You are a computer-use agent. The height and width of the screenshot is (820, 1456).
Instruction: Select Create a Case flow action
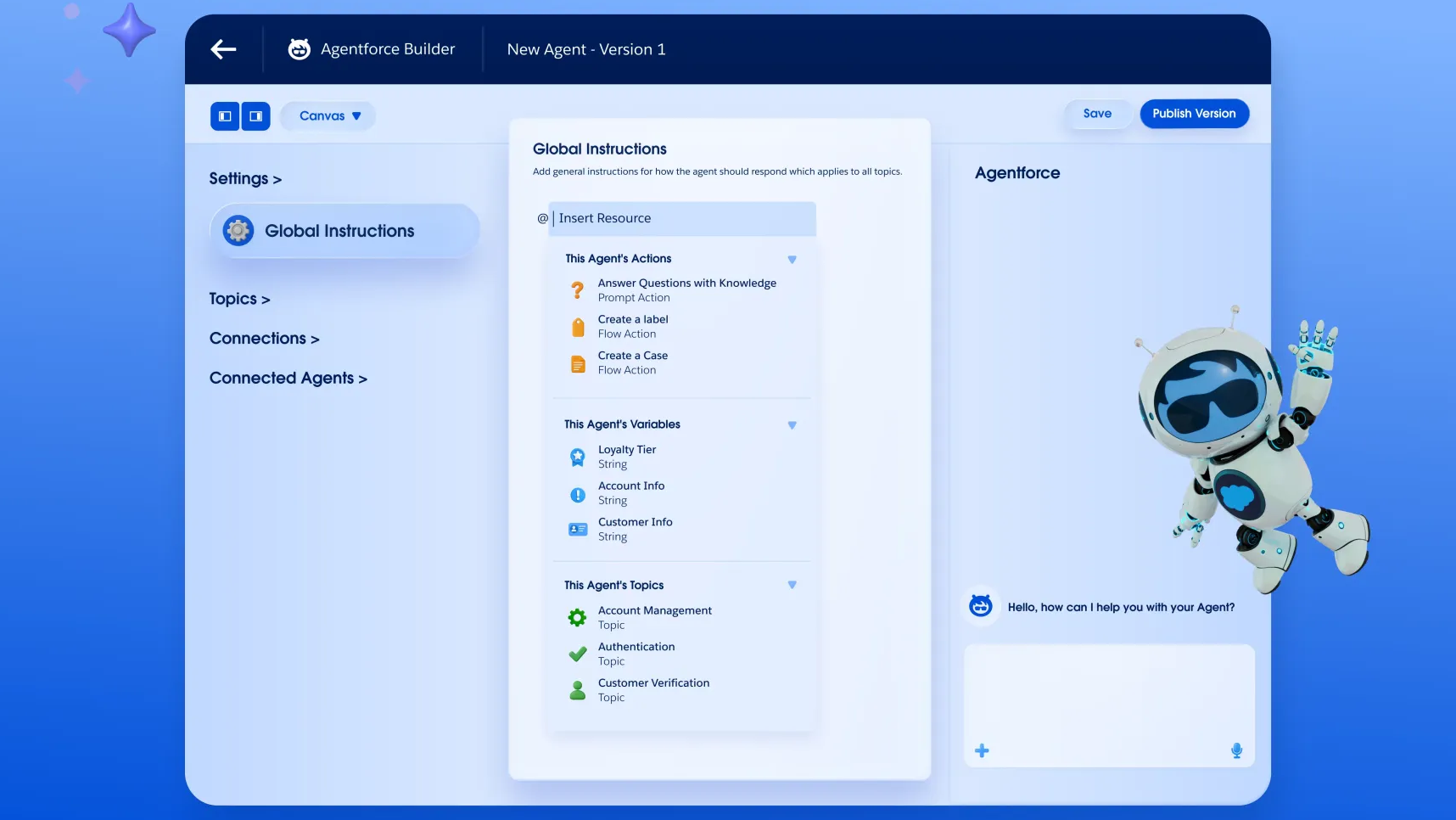(632, 363)
